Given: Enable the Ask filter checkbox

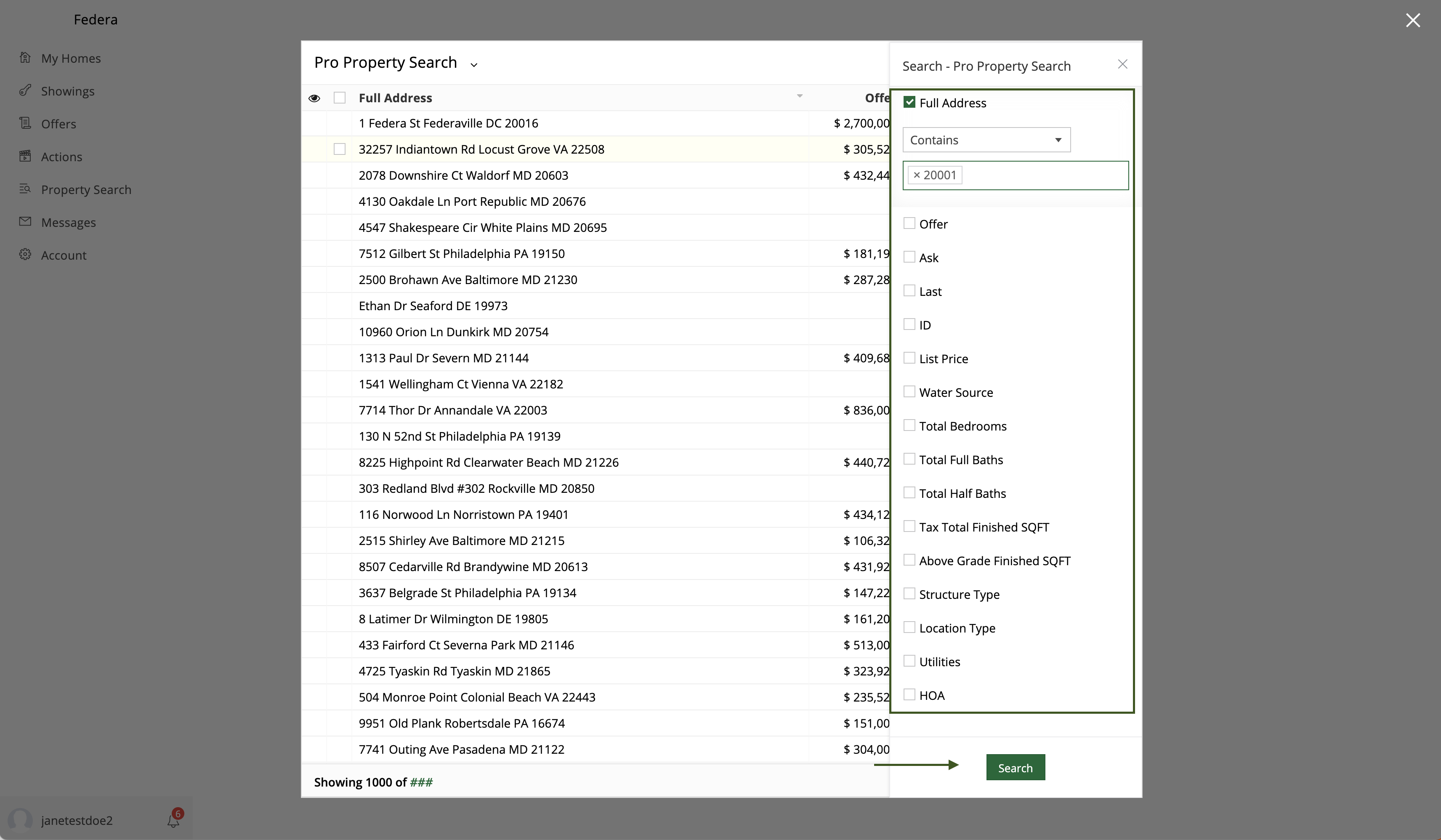Looking at the screenshot, I should point(909,257).
